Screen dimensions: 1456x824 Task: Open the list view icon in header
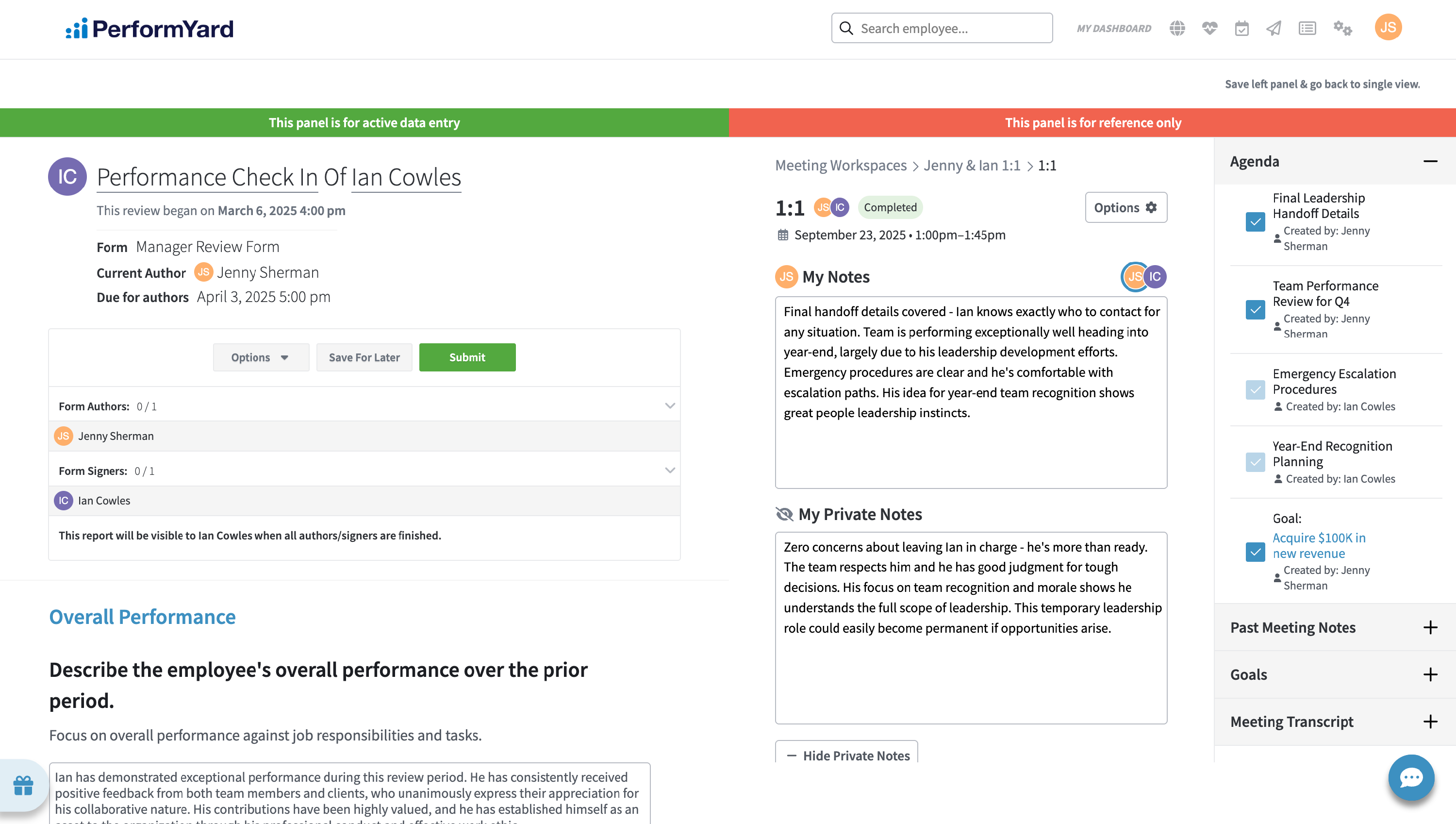pyautogui.click(x=1307, y=28)
